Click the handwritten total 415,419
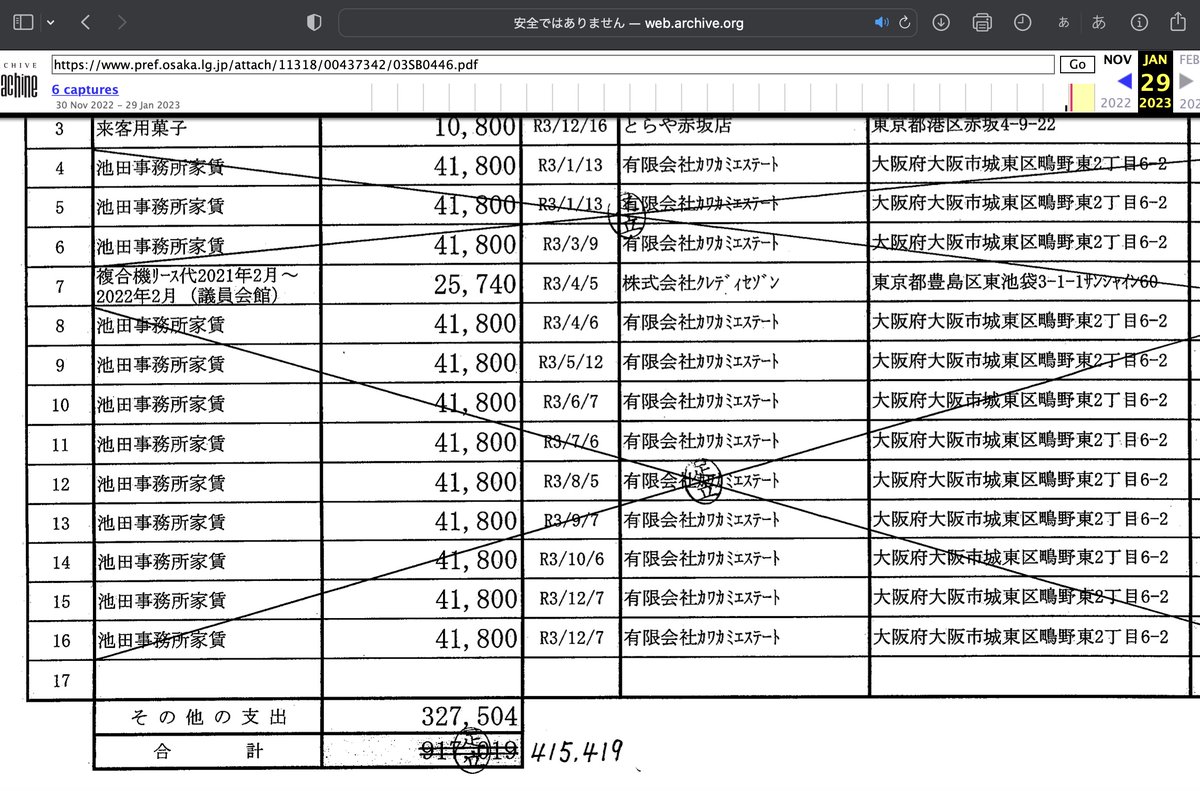1200x791 pixels. pos(577,753)
